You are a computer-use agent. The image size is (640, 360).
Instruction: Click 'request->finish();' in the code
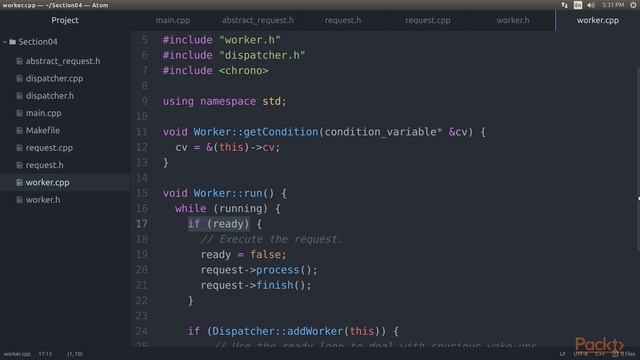[256, 285]
